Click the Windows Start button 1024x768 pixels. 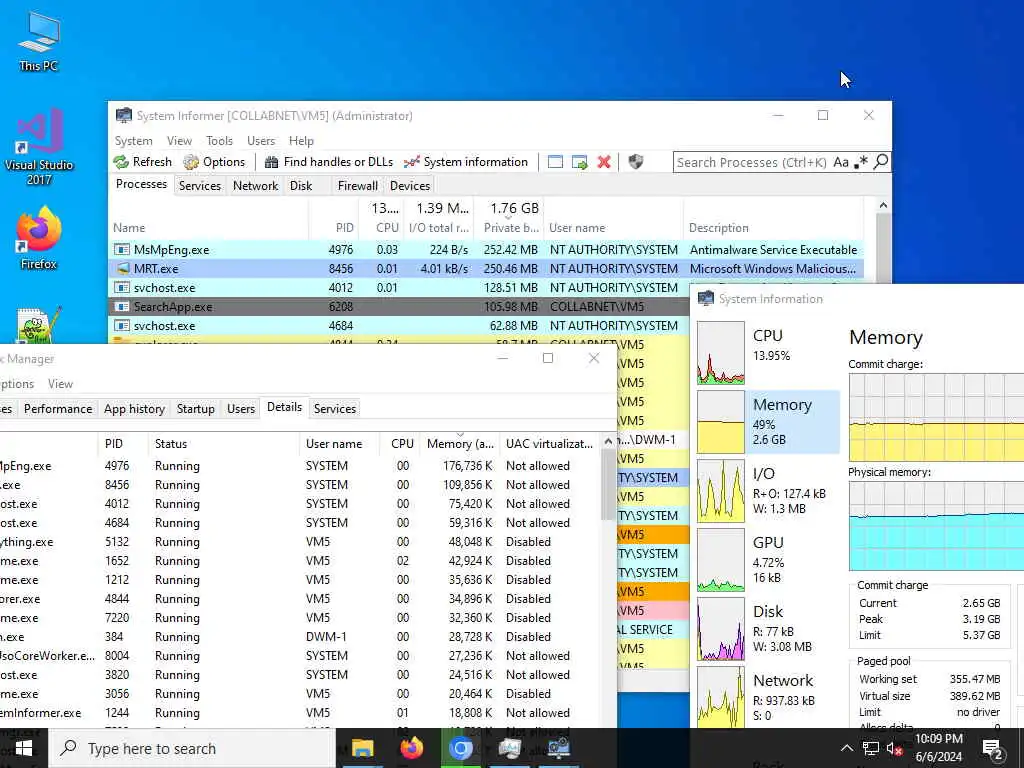click(x=24, y=748)
